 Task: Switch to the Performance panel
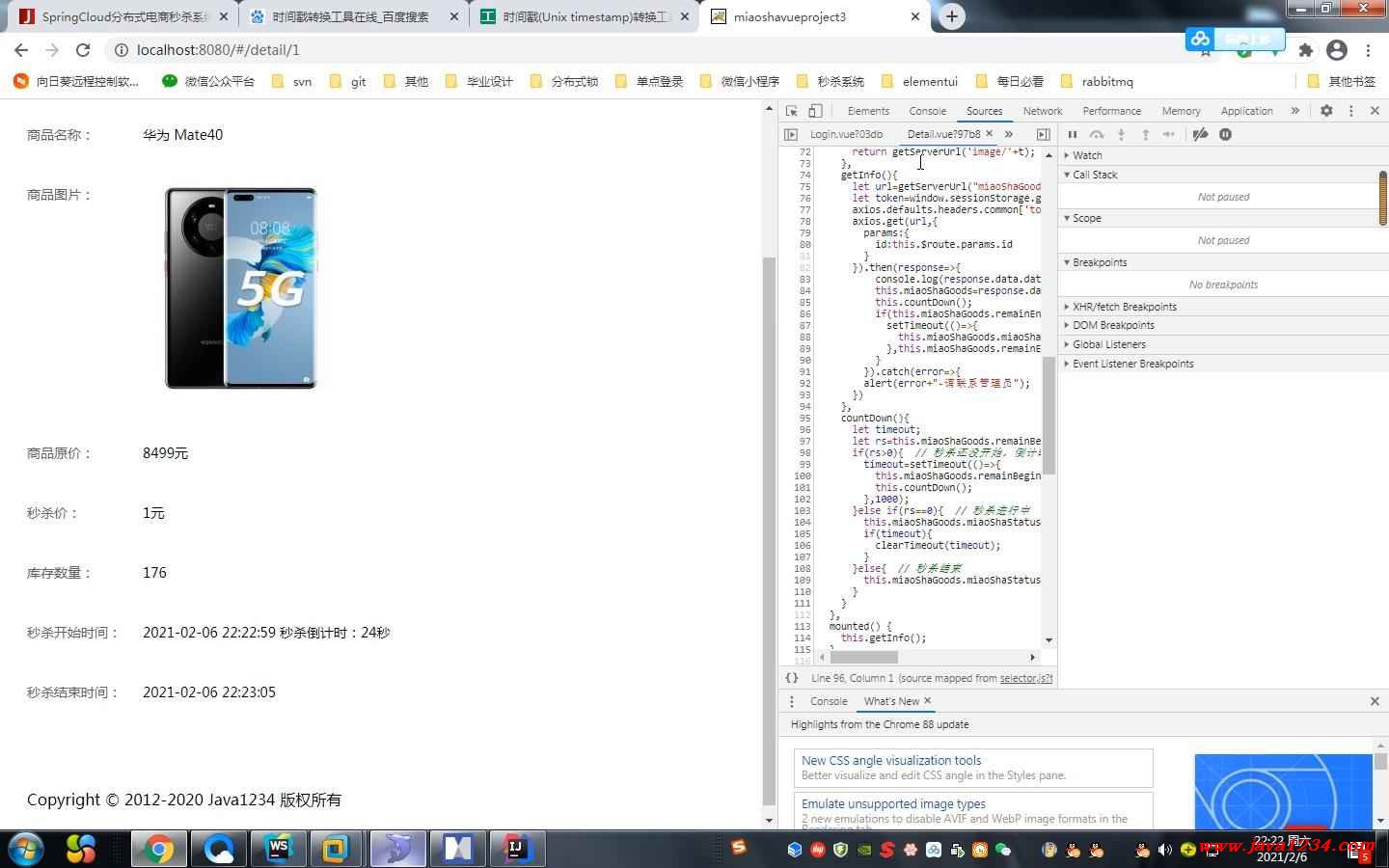click(x=1111, y=111)
